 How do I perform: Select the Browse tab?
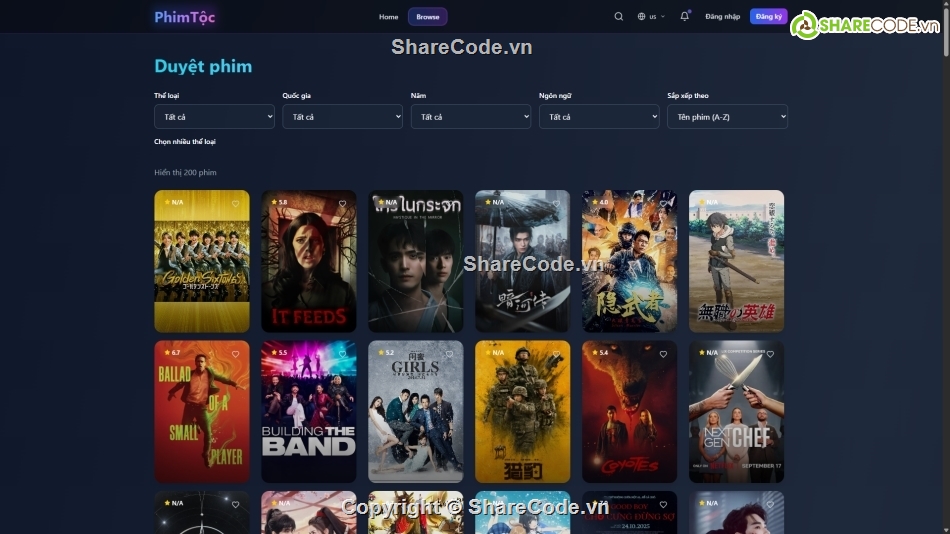[428, 17]
